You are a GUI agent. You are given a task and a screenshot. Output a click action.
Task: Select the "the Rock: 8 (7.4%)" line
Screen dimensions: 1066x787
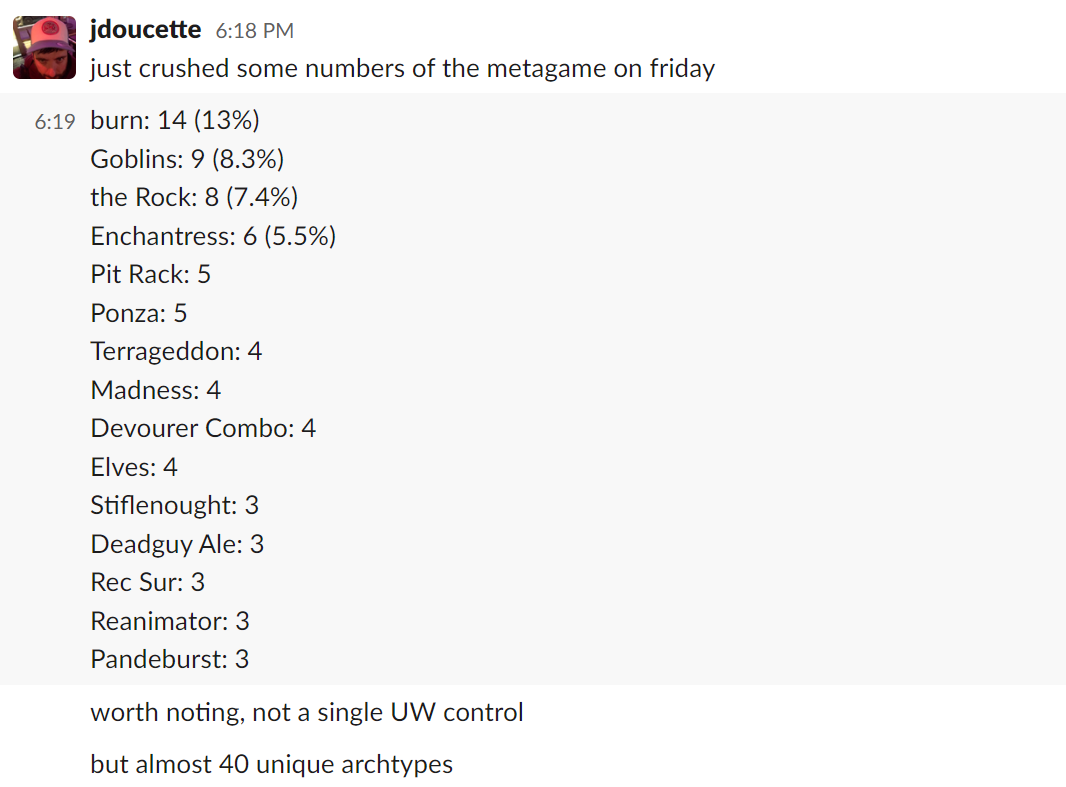click(194, 197)
